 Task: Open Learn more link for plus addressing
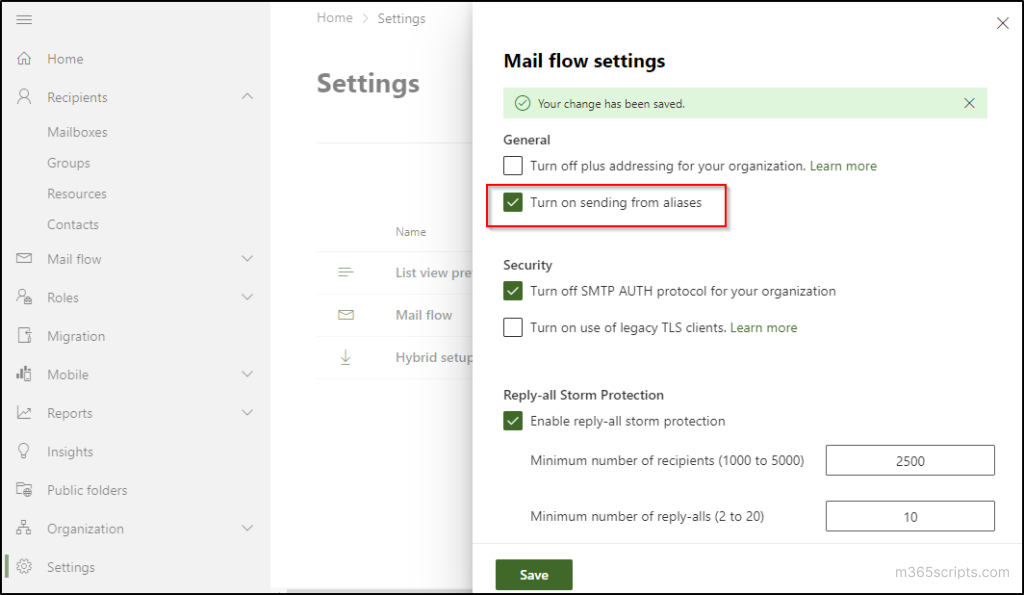coord(843,166)
